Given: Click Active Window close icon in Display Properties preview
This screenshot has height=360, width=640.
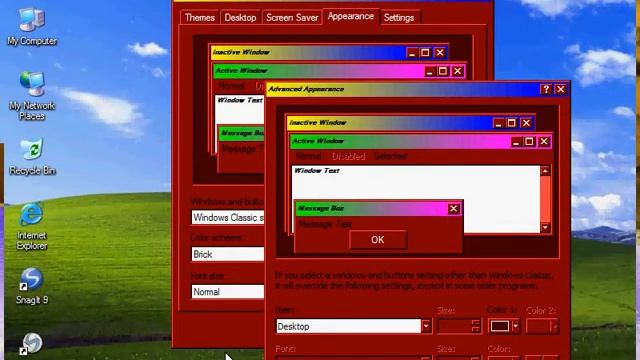Looking at the screenshot, I should (458, 71).
